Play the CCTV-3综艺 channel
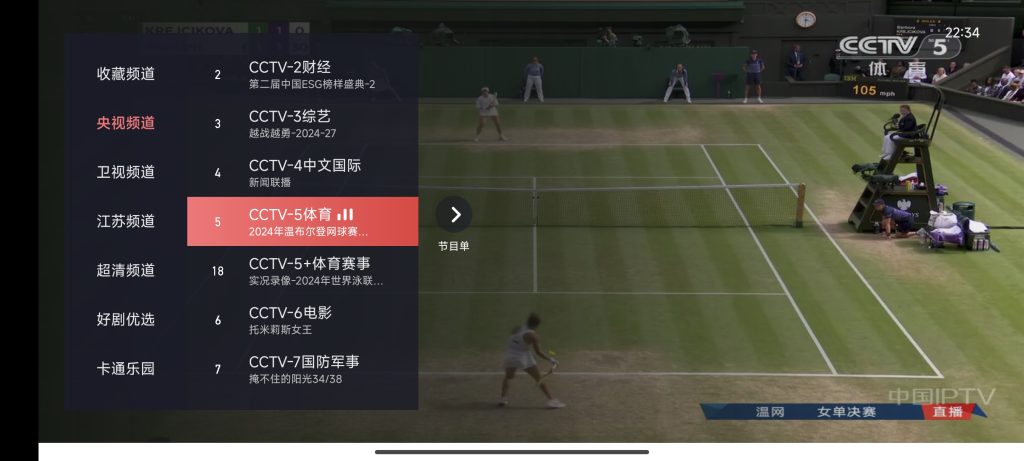Screen dimensions: 1024x461 302,123
